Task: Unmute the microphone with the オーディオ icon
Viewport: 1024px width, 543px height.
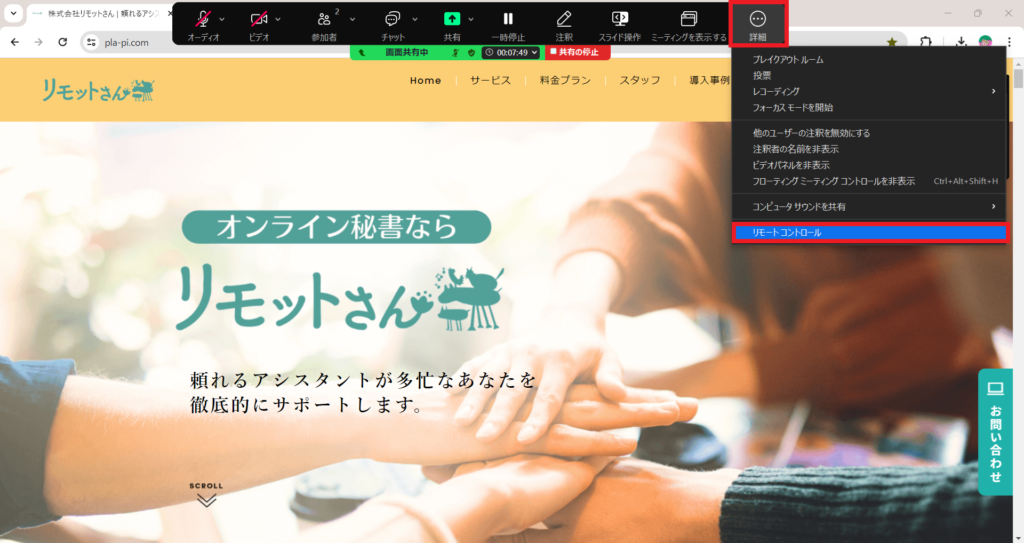Action: click(203, 19)
